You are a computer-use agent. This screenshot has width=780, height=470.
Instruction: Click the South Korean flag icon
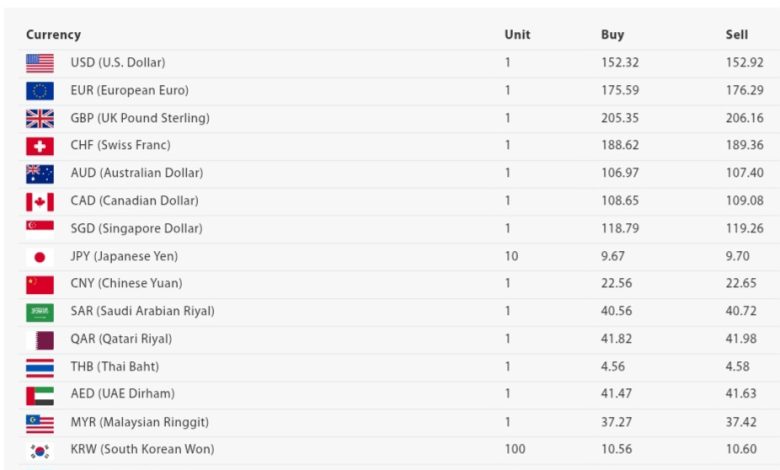(40, 451)
